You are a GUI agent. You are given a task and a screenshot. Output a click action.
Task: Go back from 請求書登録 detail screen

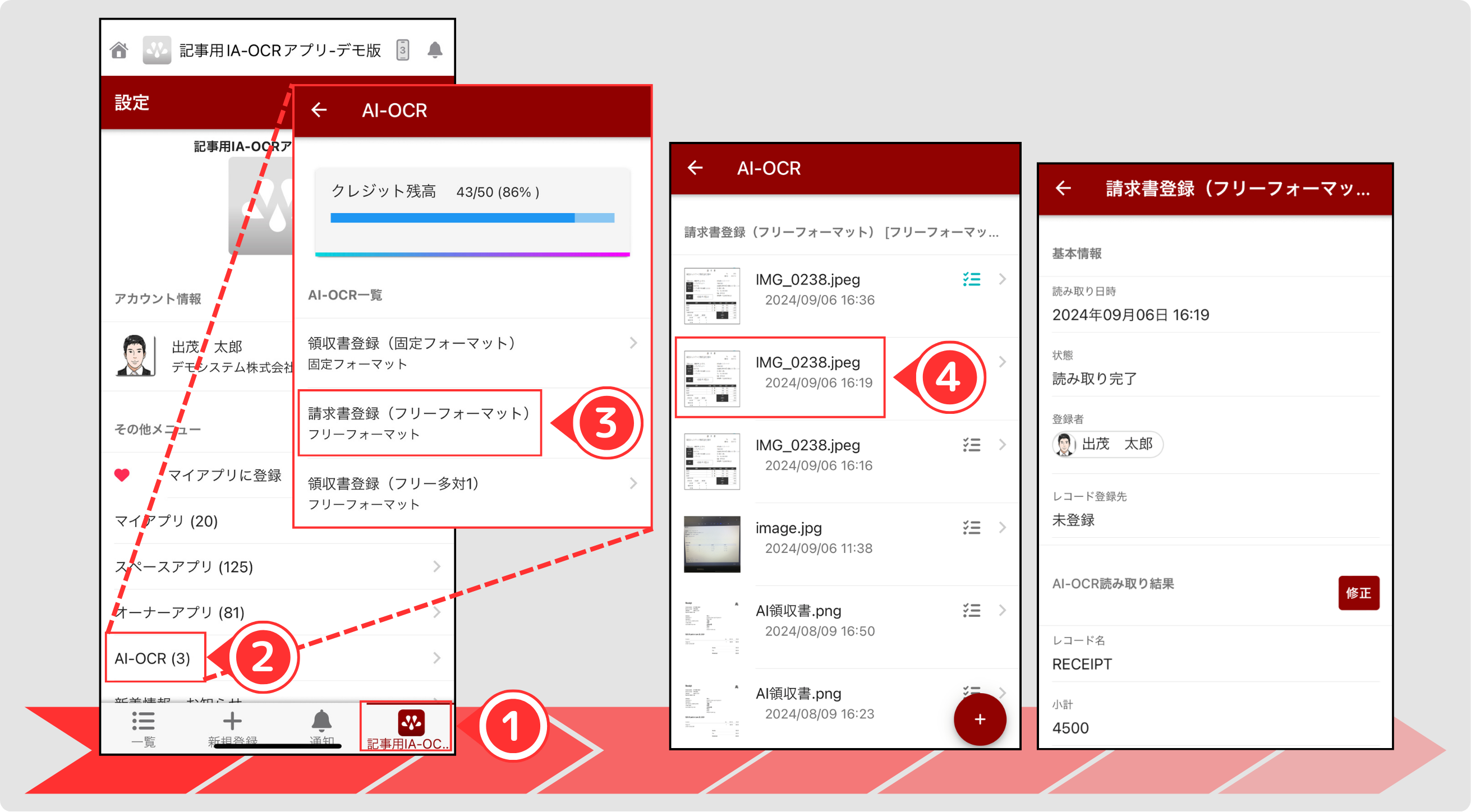click(1063, 188)
